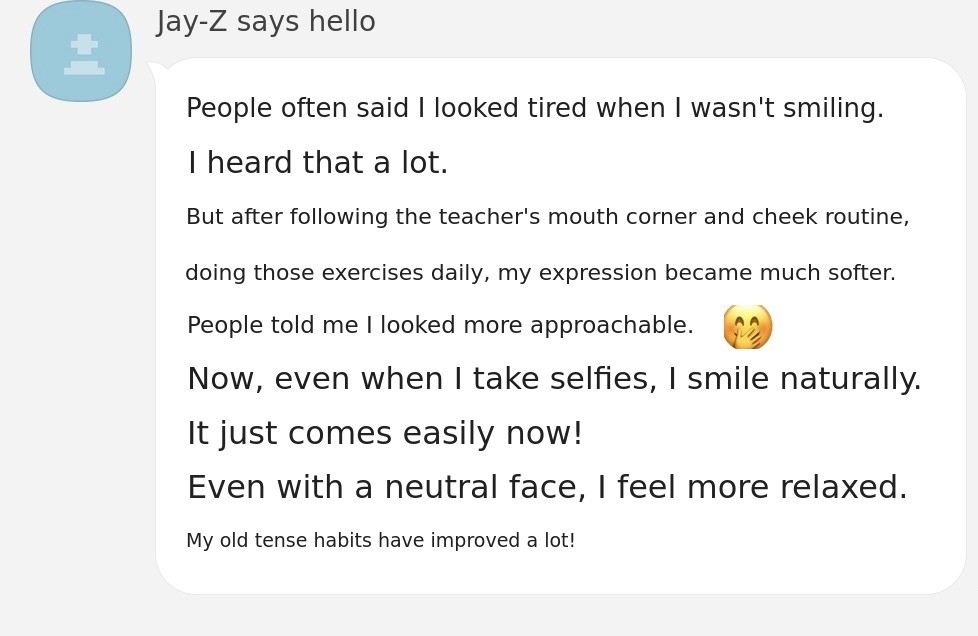978x636 pixels.
Task: Click 'doing those exercises daily' text line
Action: pyautogui.click(x=540, y=273)
